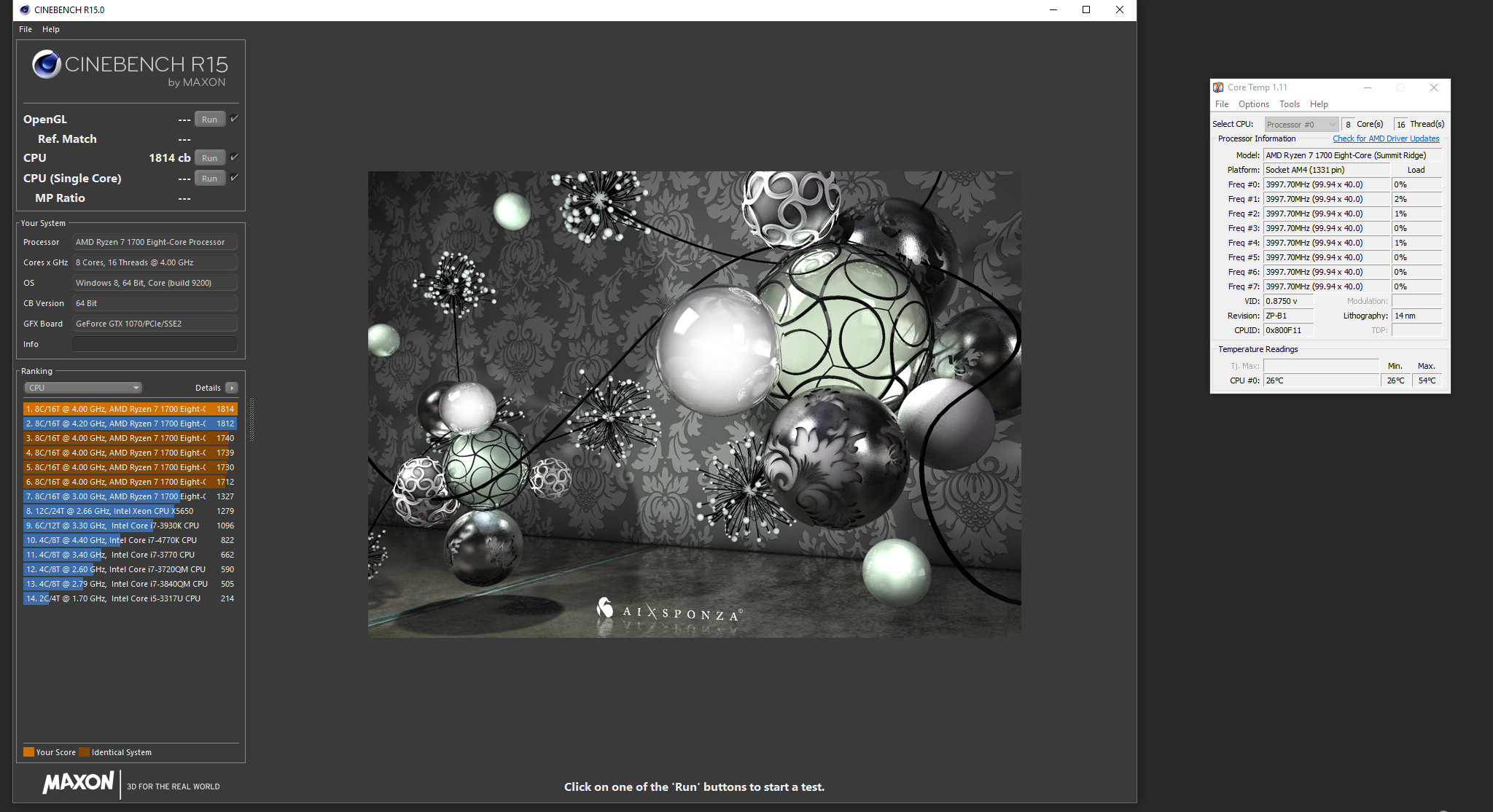
Task: Click the Max temperature value 54°C
Action: click(x=1427, y=380)
